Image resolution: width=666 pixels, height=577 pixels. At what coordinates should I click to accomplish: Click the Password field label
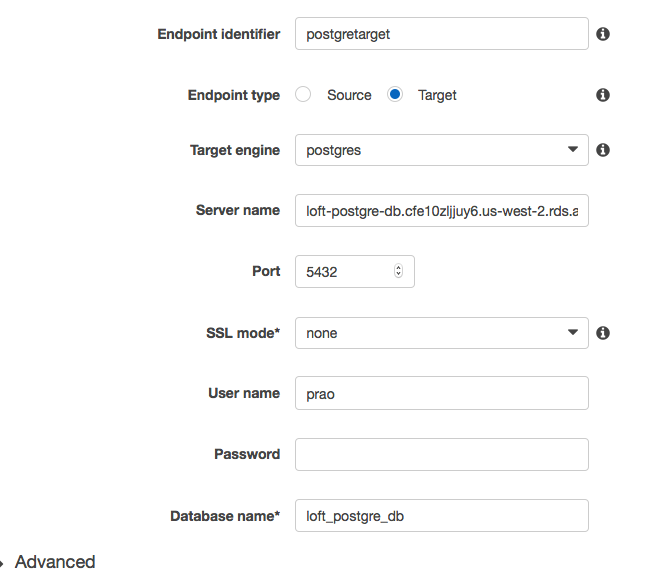pyautogui.click(x=247, y=454)
